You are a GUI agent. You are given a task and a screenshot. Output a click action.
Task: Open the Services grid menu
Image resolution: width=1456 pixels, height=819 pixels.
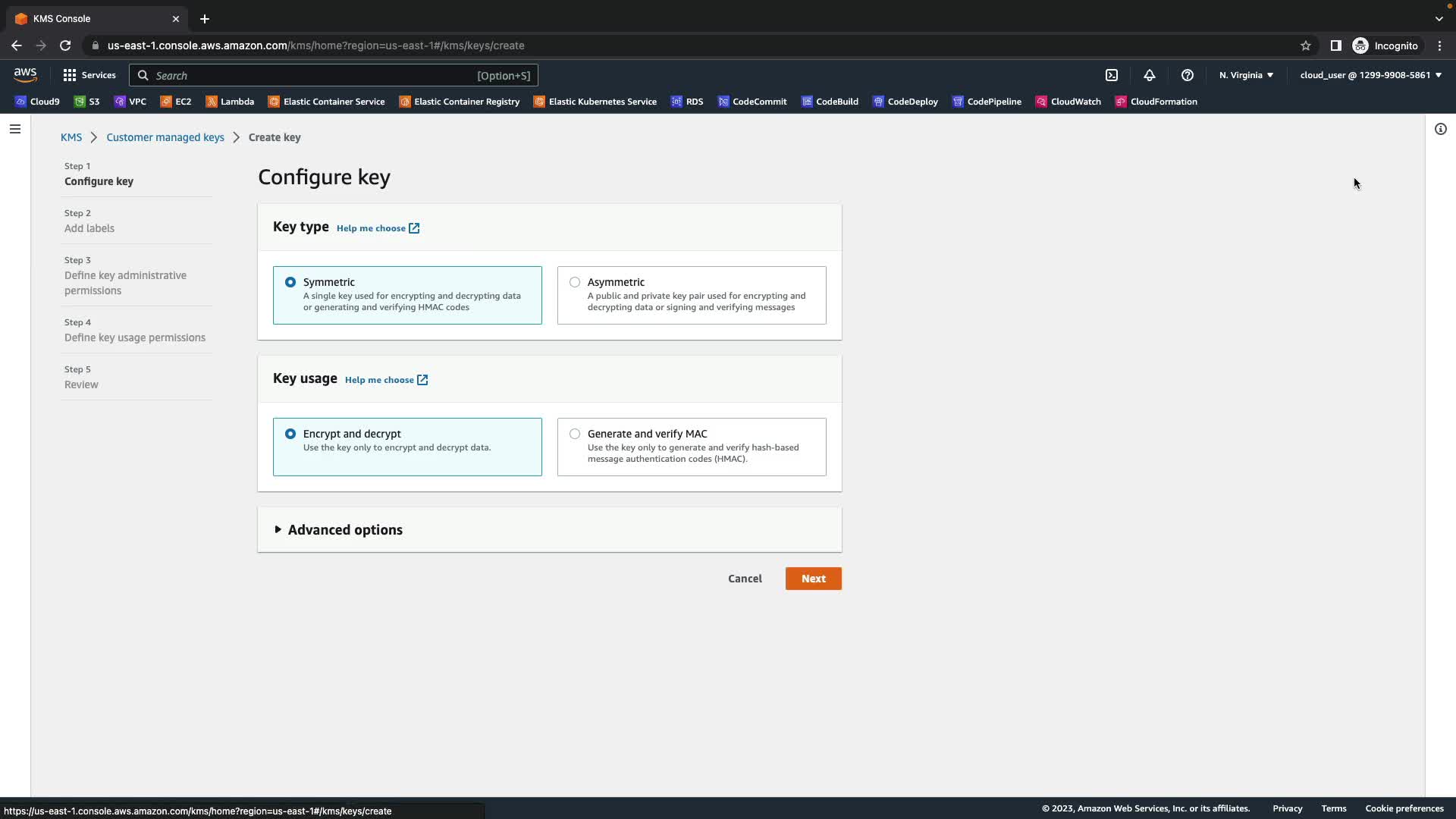click(89, 75)
